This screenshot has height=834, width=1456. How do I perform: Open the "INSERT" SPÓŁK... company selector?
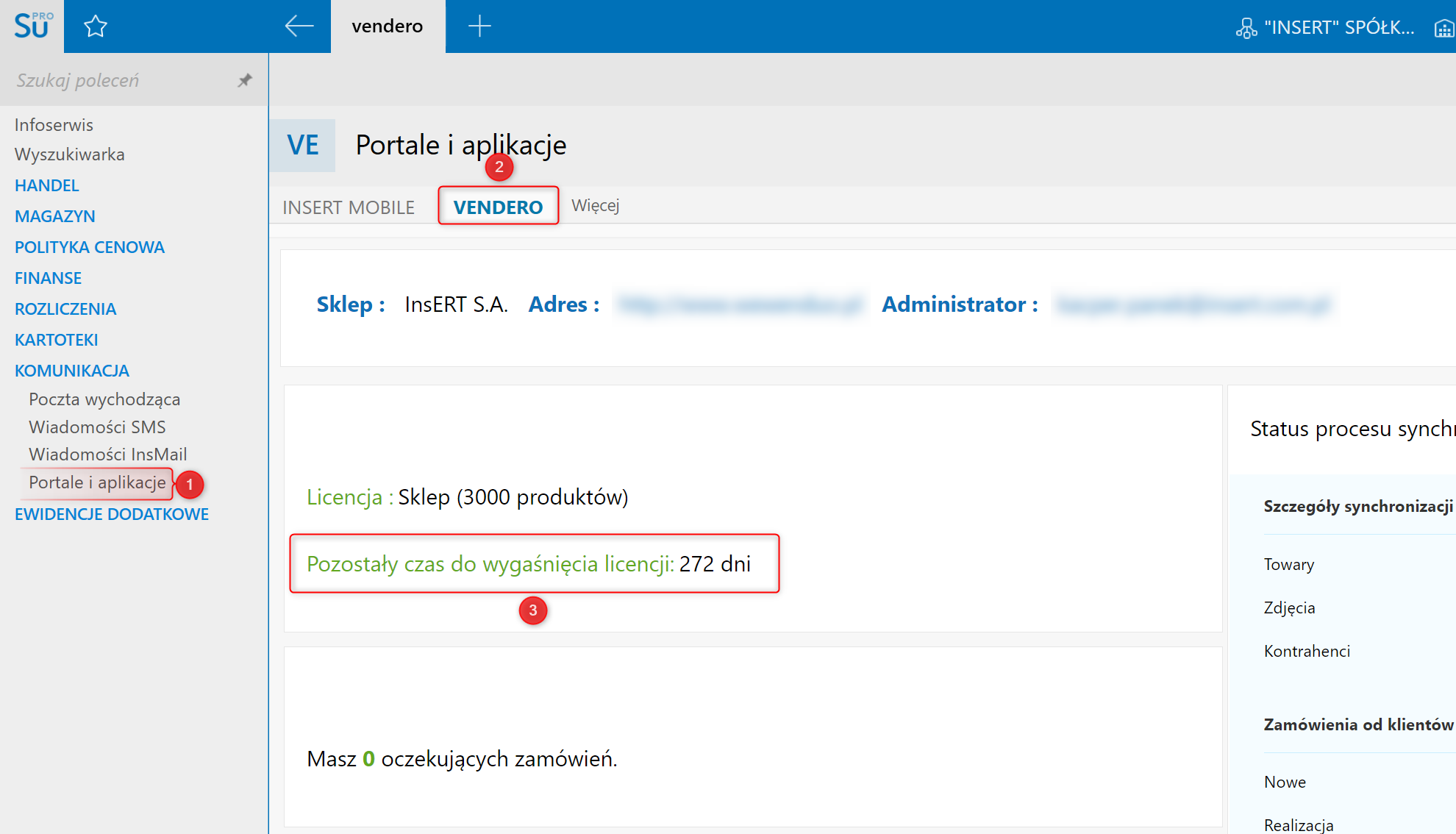tap(1339, 28)
